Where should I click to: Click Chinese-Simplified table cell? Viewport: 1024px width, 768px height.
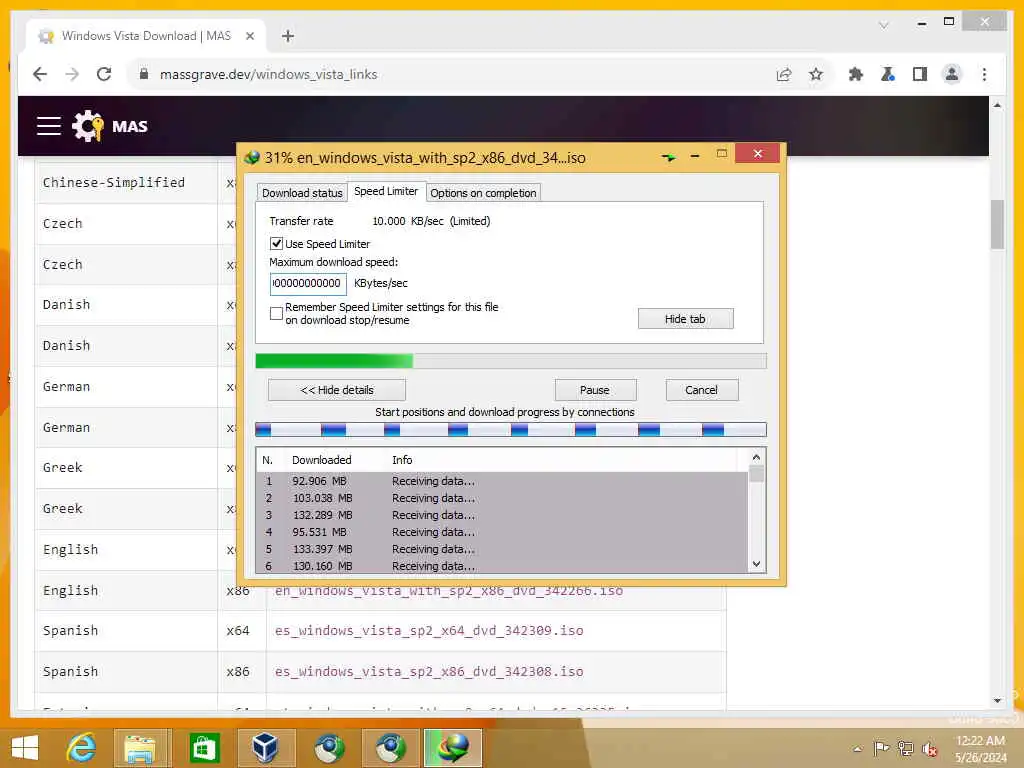click(x=126, y=183)
